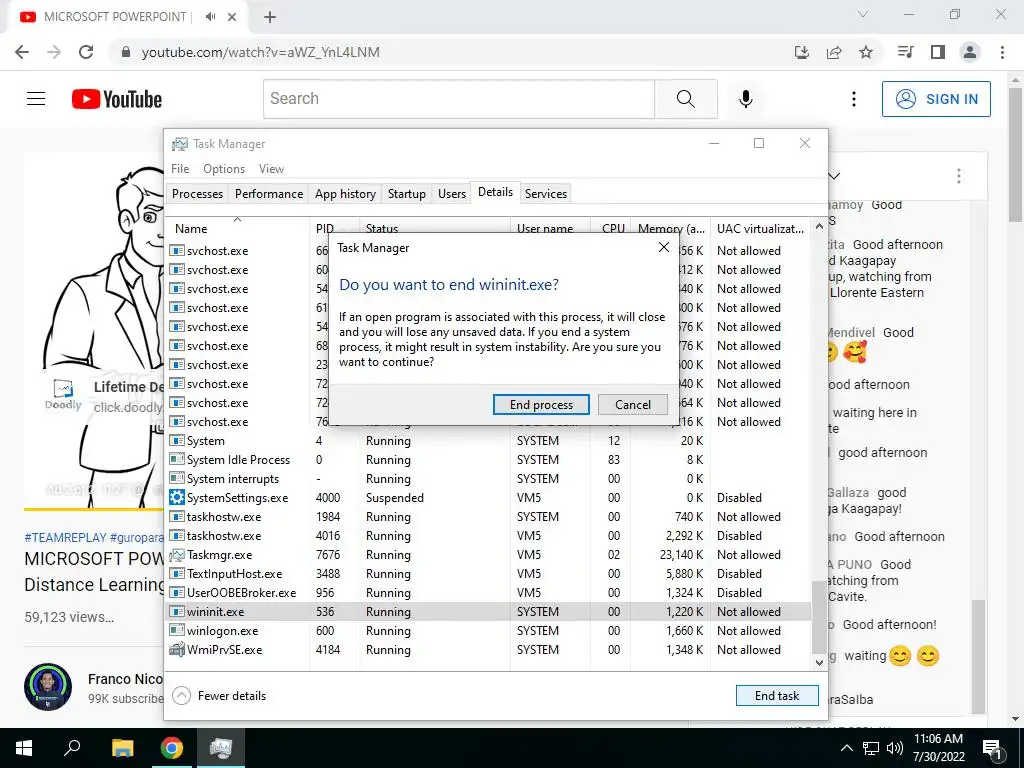The height and width of the screenshot is (768, 1024).
Task: Search with voice microphone icon
Action: (745, 99)
